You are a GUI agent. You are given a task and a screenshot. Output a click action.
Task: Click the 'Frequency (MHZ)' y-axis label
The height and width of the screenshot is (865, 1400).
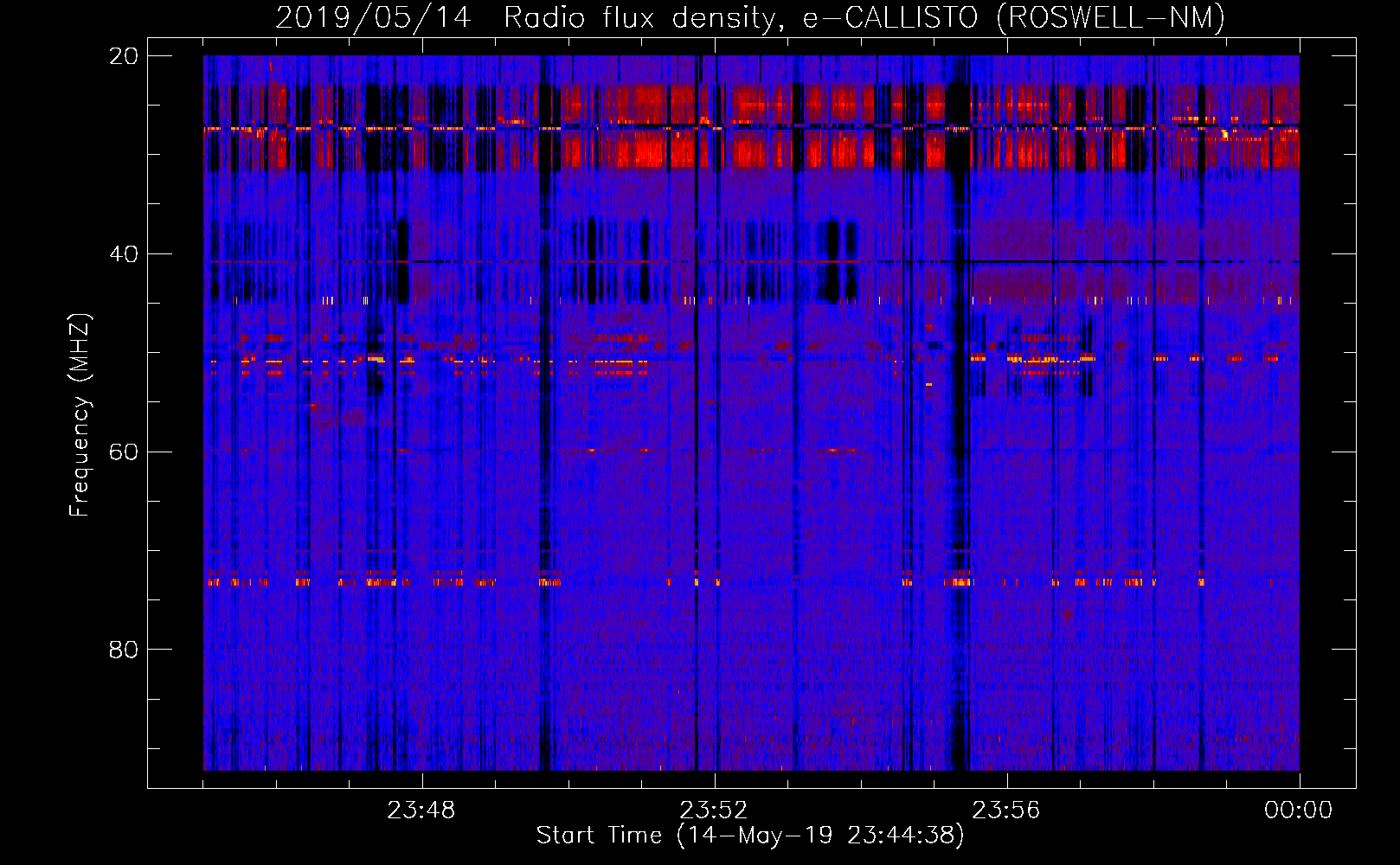(80, 415)
